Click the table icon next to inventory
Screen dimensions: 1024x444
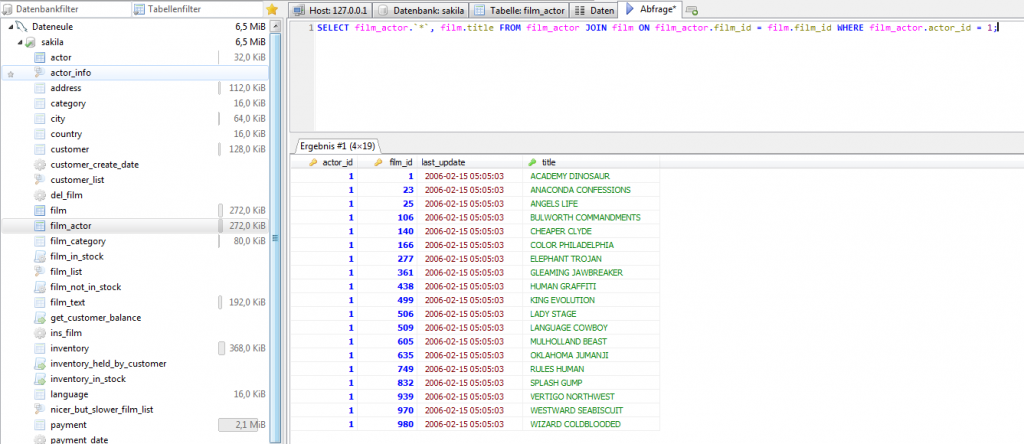[x=39, y=349]
